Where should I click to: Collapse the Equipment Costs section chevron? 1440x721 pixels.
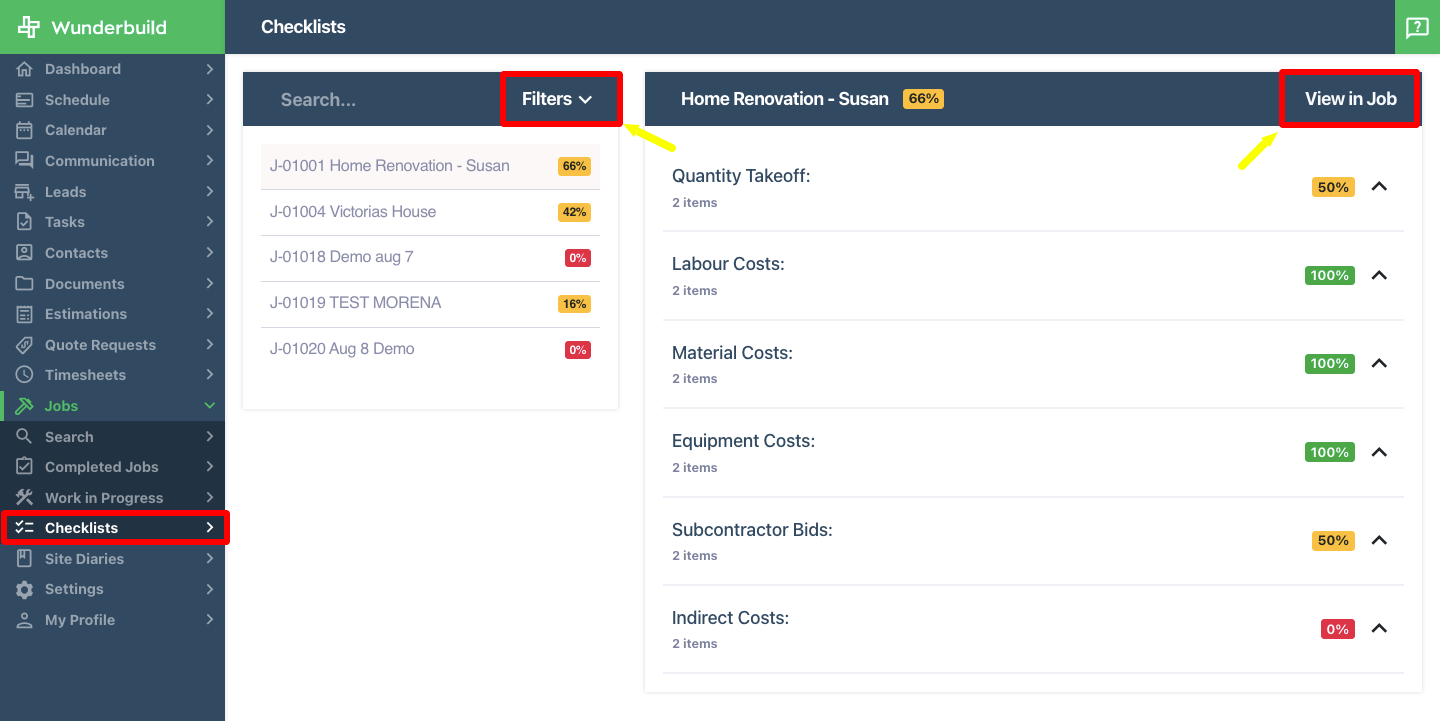1379,452
